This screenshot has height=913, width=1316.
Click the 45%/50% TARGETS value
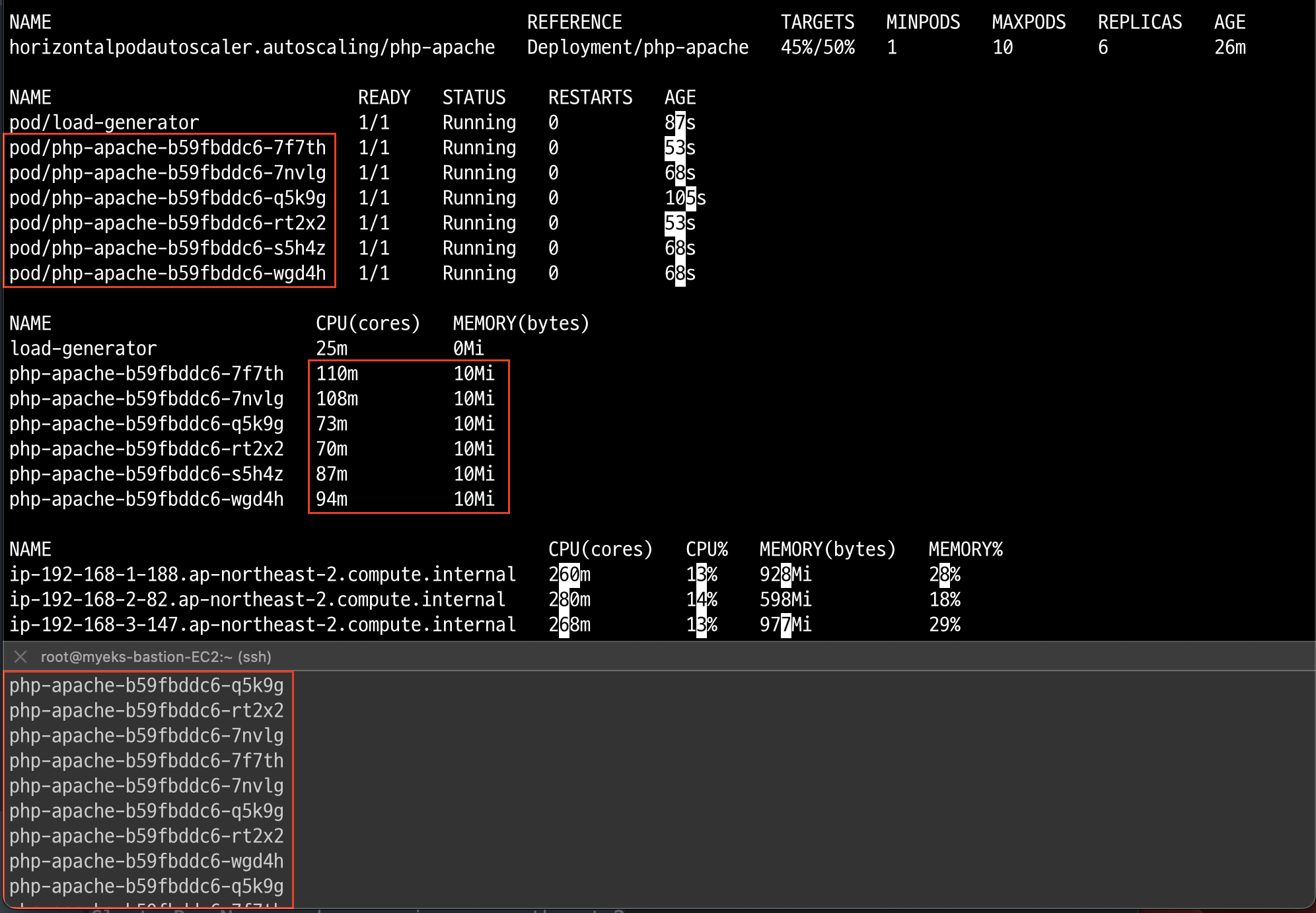coord(817,48)
